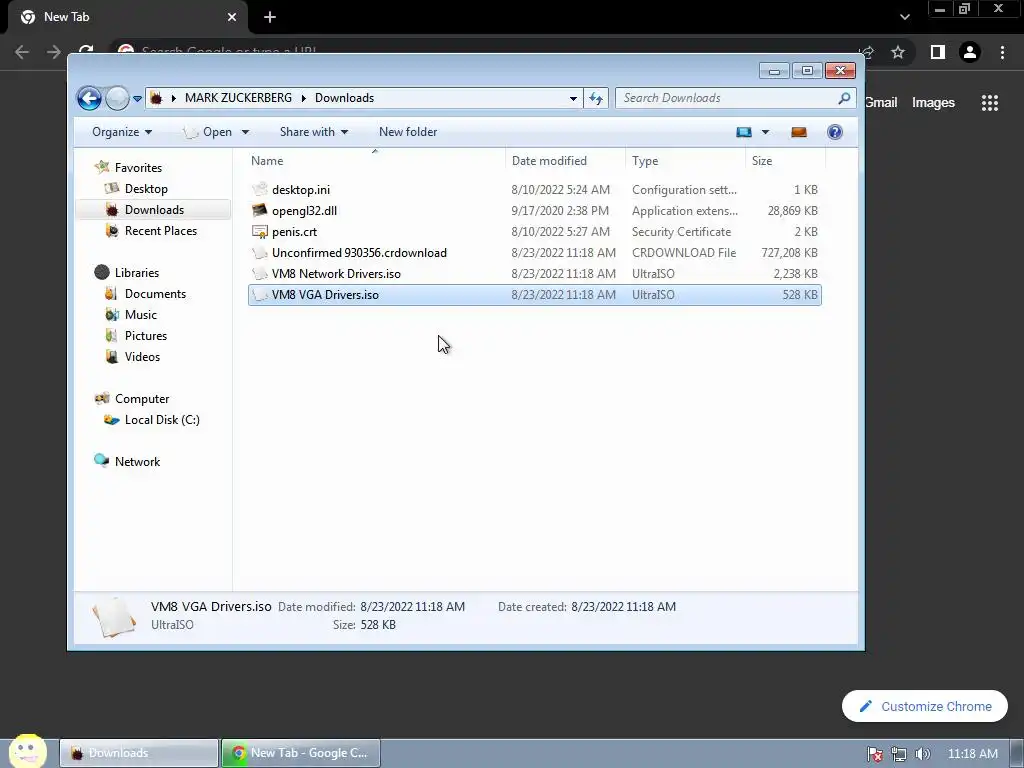Click the volume speaker tray icon
Screen dimensions: 1024x768
(x=923, y=754)
